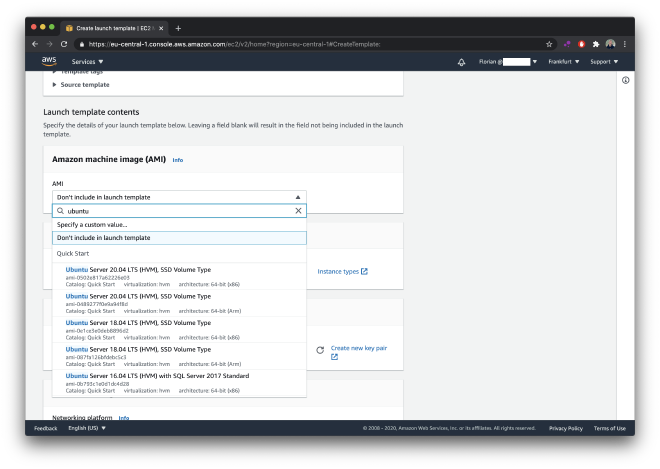The height and width of the screenshot is (469, 660).
Task: Click the red ad-blocker extension icon
Action: click(582, 44)
